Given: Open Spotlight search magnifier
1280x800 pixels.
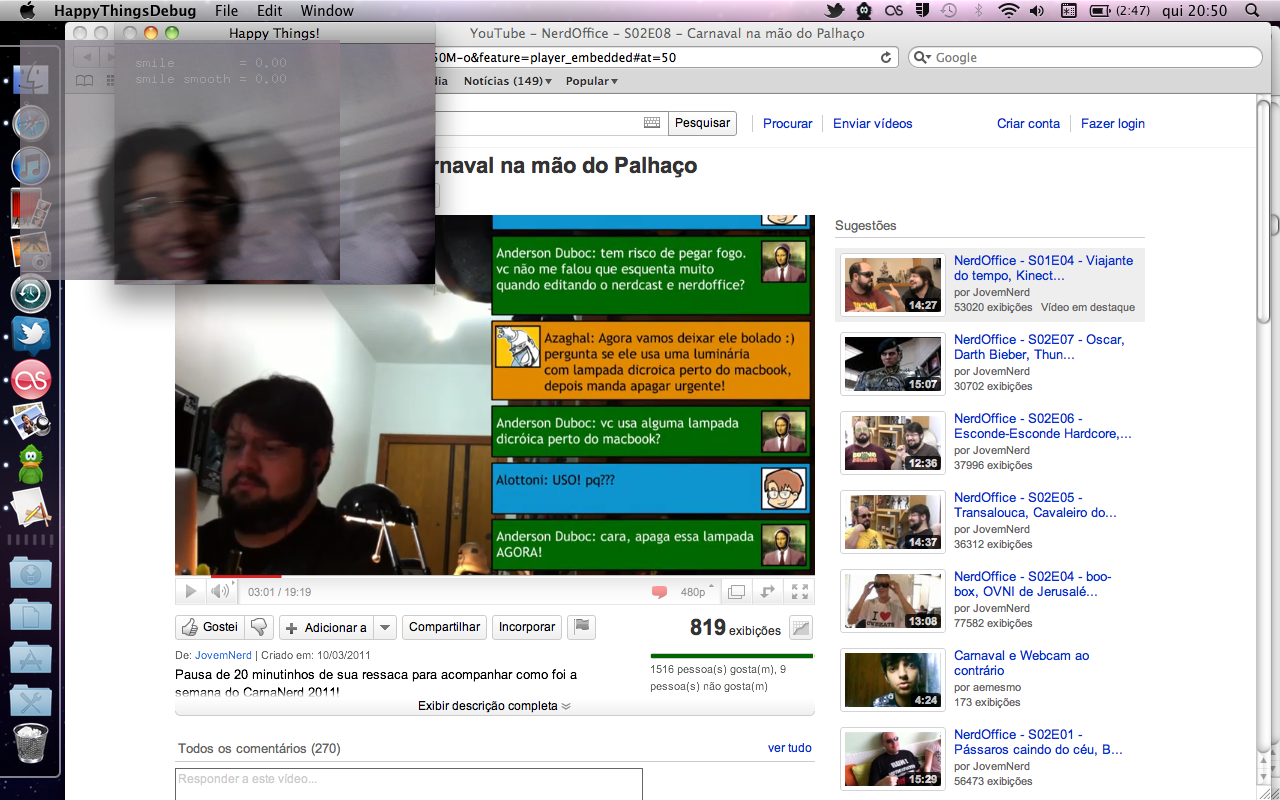Looking at the screenshot, I should click(1252, 11).
